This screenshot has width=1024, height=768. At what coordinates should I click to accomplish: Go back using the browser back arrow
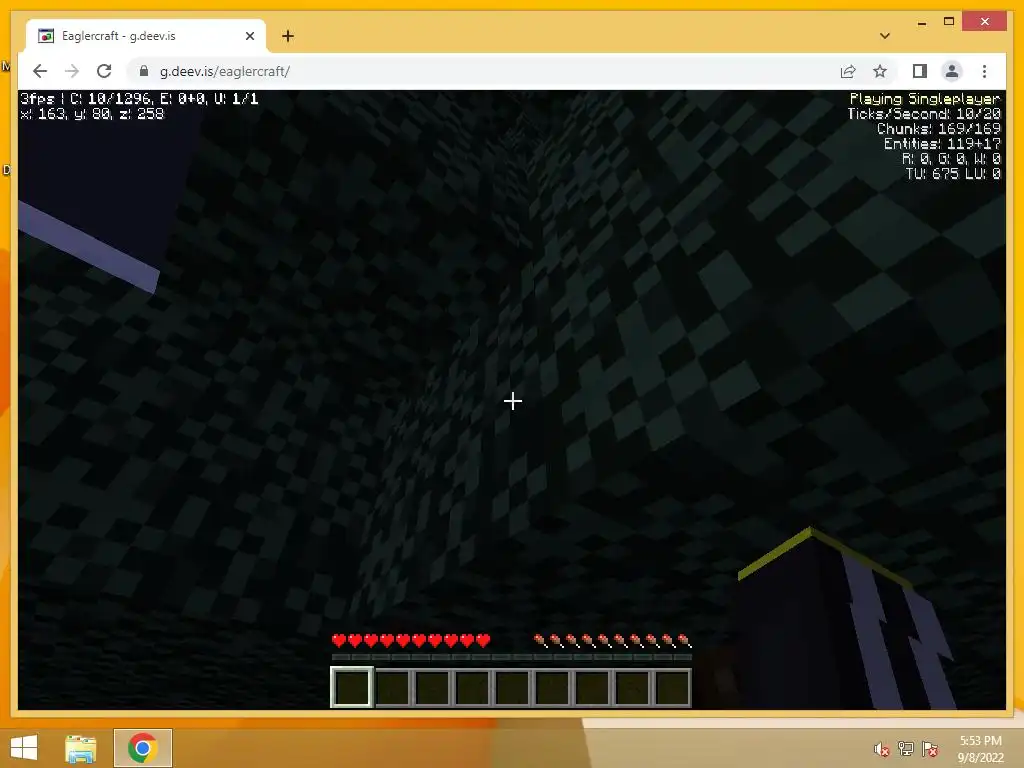click(40, 71)
